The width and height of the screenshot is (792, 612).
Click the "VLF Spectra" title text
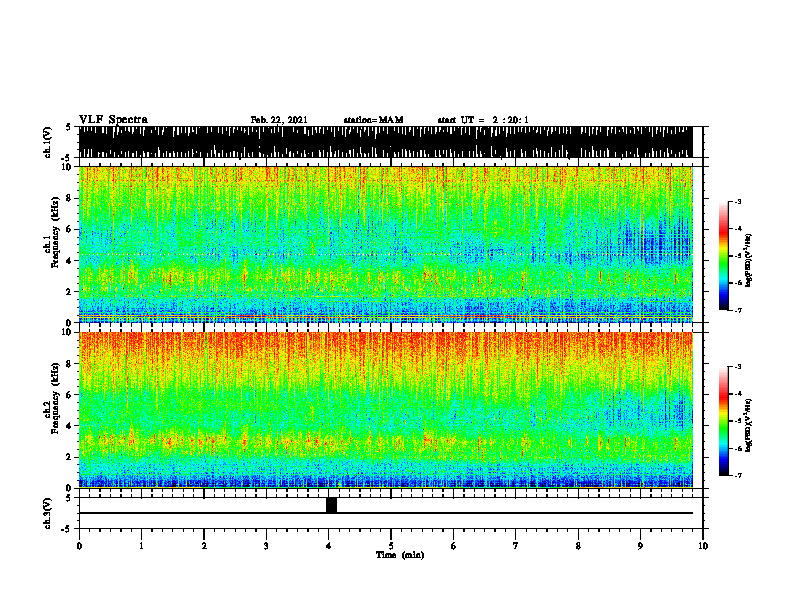tap(113, 120)
